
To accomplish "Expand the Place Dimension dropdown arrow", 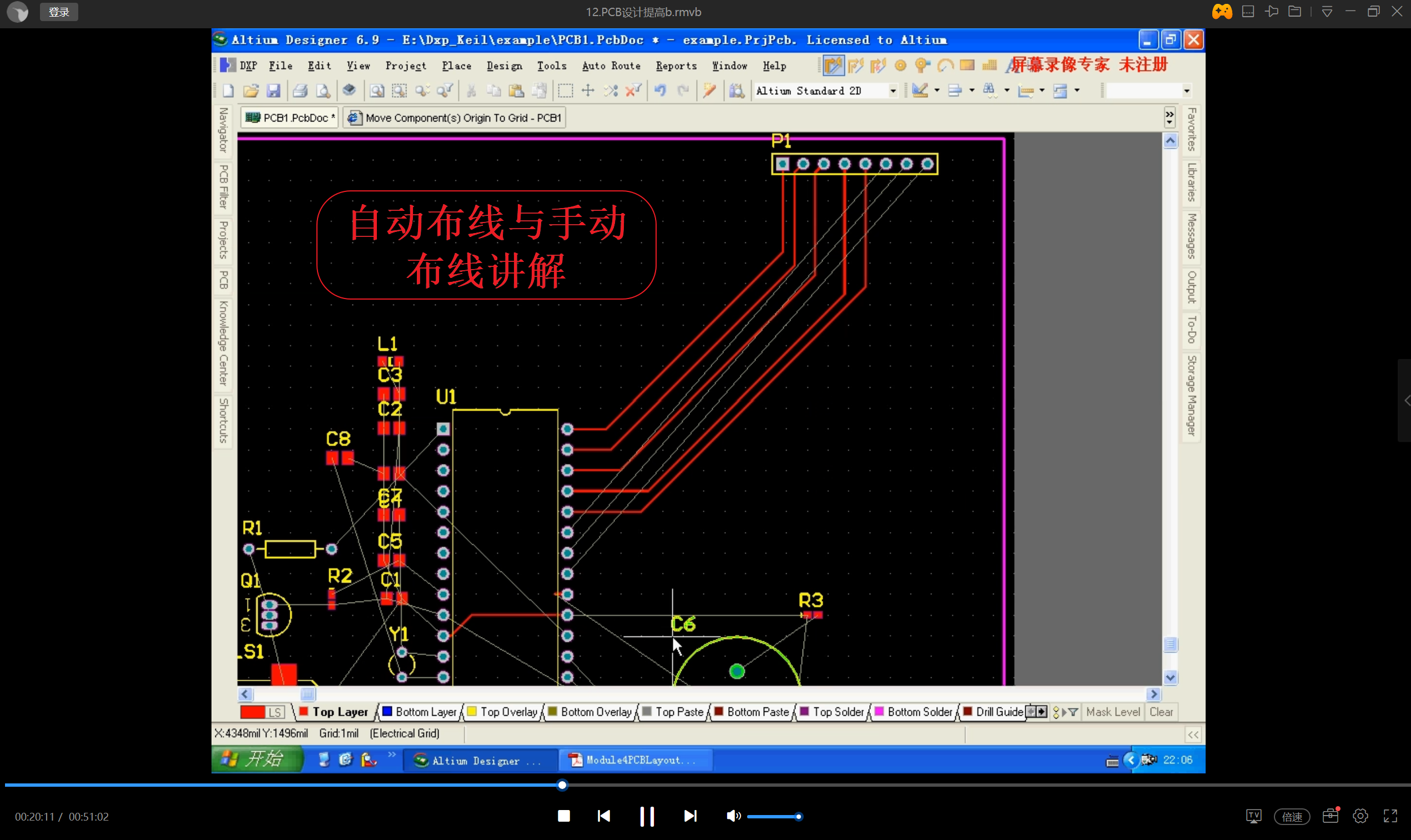I will pos(1042,90).
